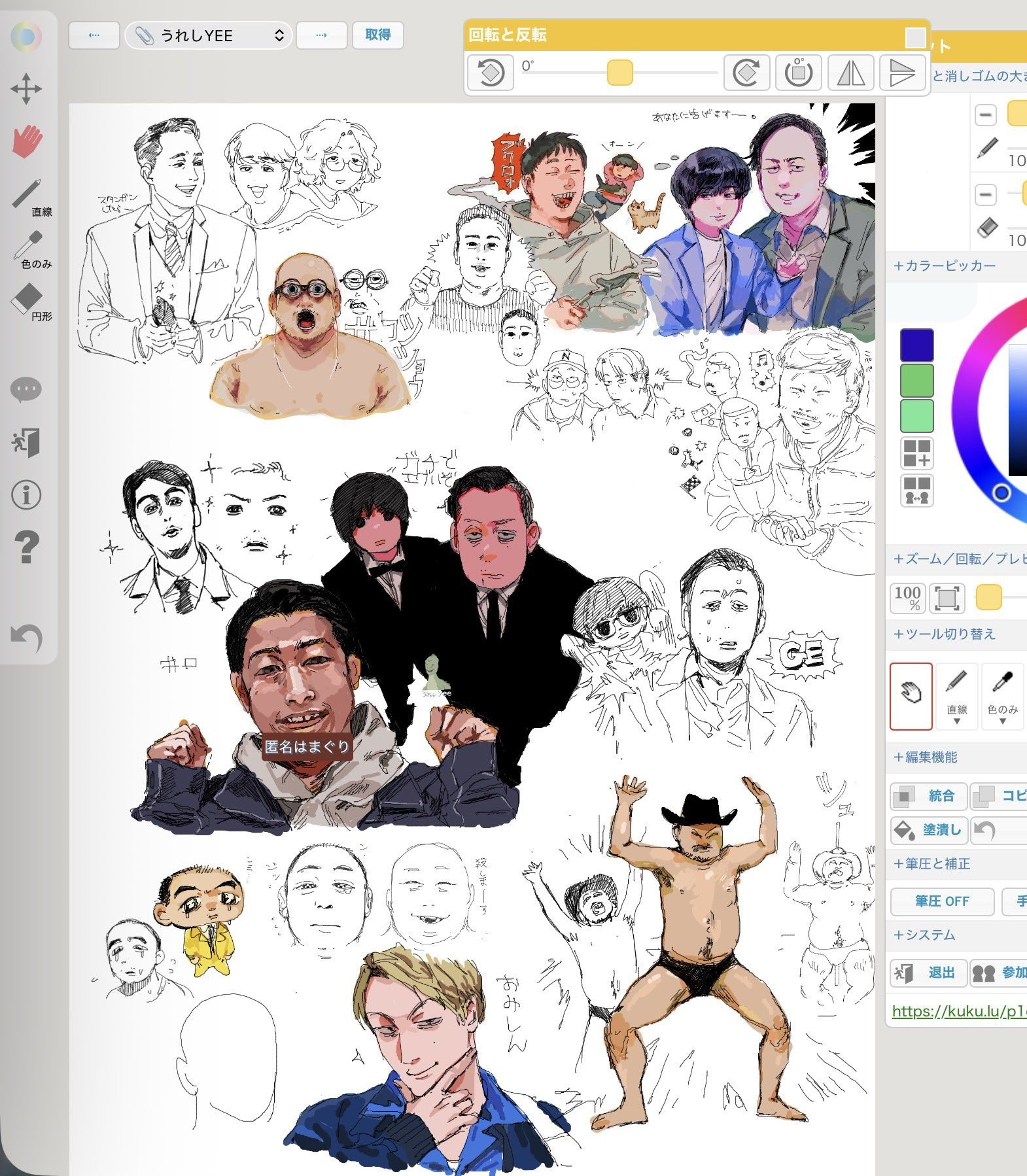Reset rotation to 0° icon
1027x1176 pixels.
[798, 73]
